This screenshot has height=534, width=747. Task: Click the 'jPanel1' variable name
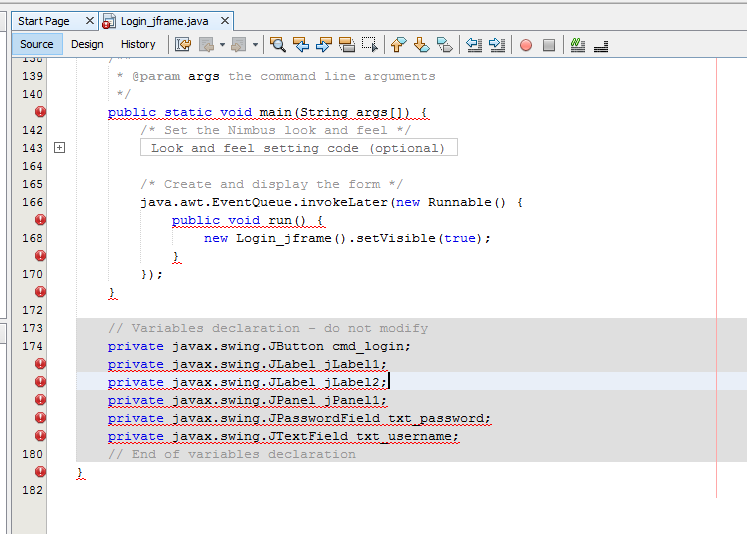point(352,400)
